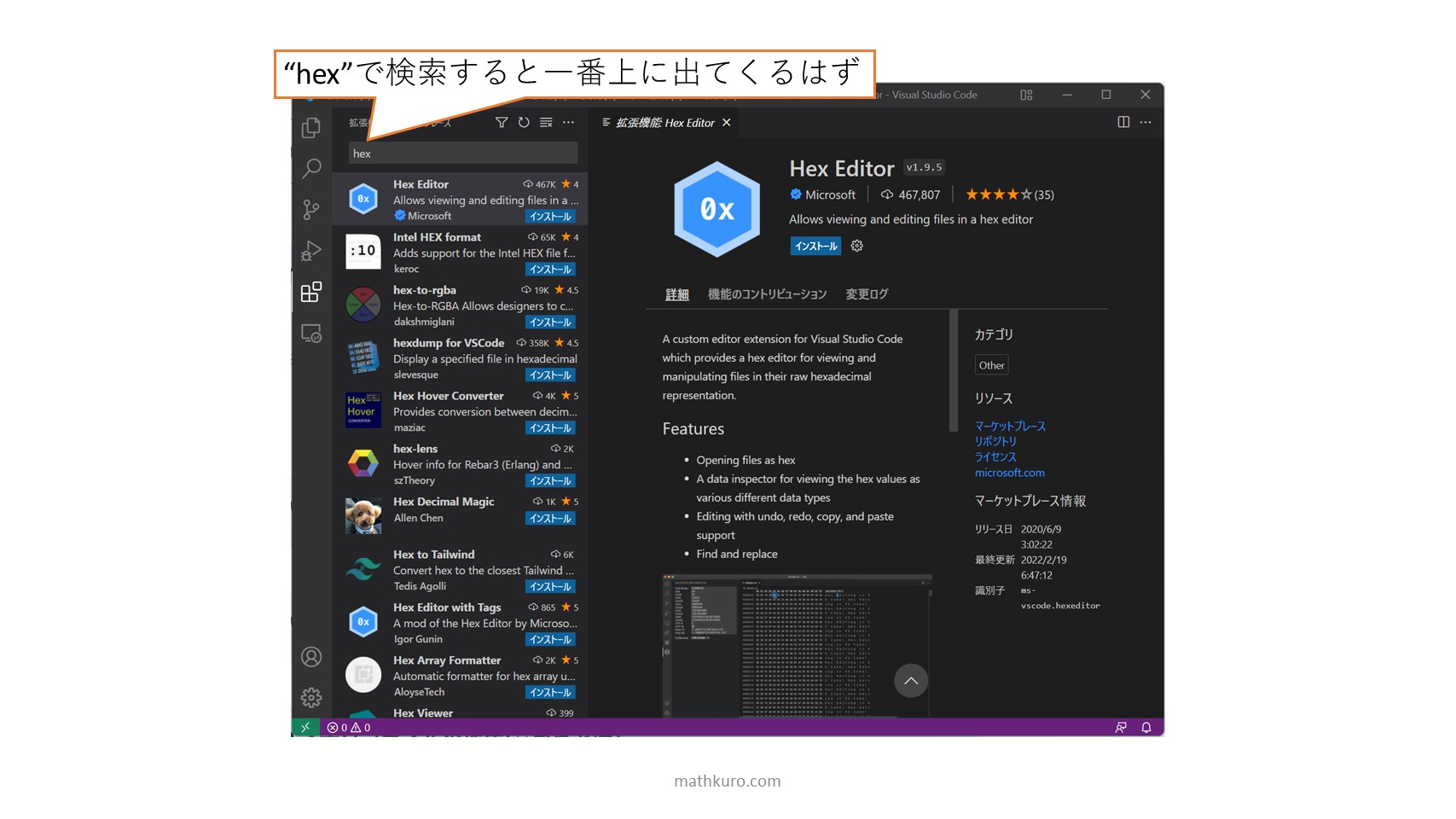Click the Hex Decimal Magic dog icon
This screenshot has height=819, width=1456.
[x=363, y=516]
